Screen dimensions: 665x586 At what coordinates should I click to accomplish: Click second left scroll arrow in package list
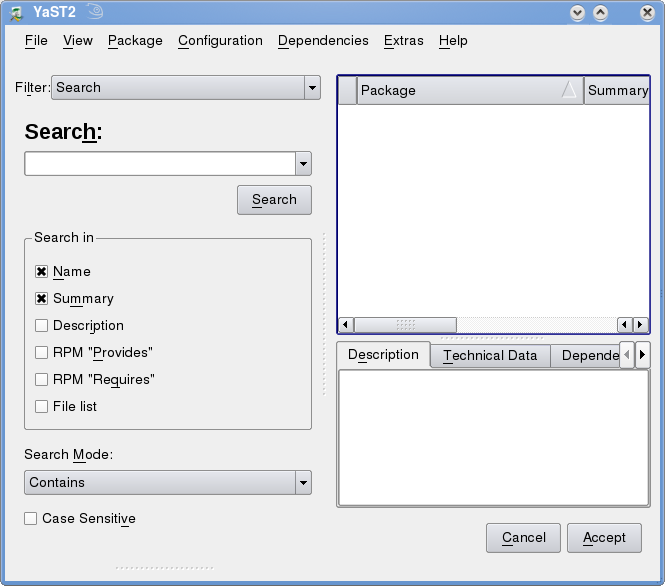click(x=624, y=325)
